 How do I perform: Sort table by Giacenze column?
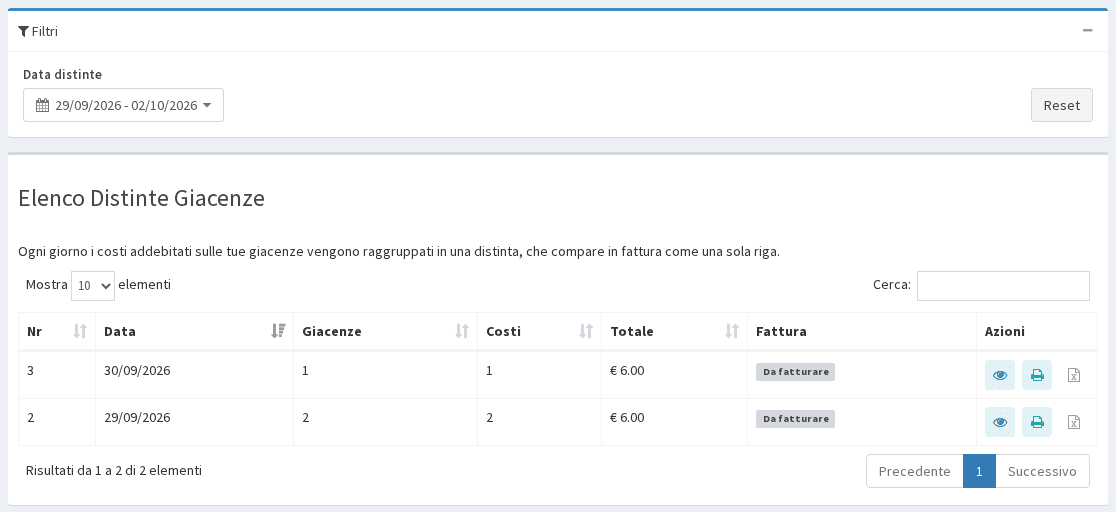coord(385,331)
